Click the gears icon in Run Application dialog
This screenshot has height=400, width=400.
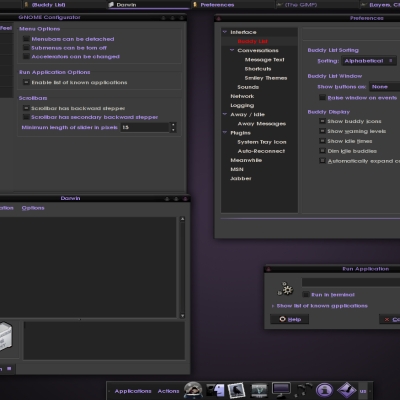[x=285, y=289]
